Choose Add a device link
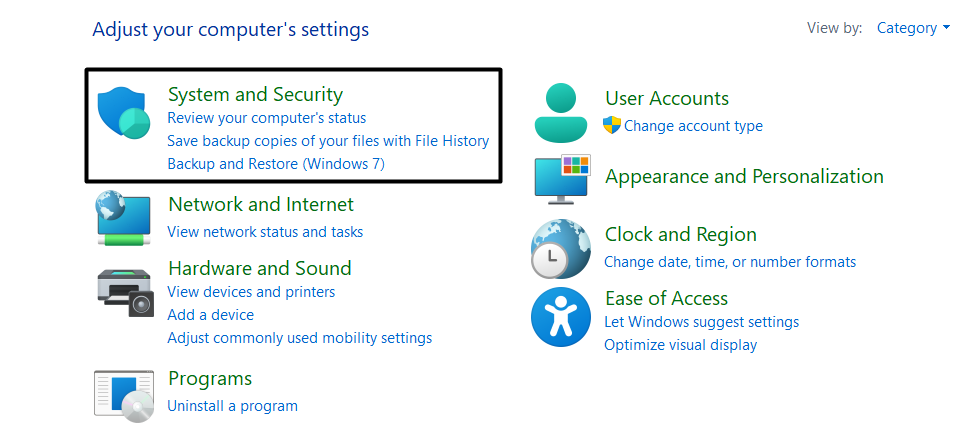The width and height of the screenshot is (980, 441). [210, 314]
